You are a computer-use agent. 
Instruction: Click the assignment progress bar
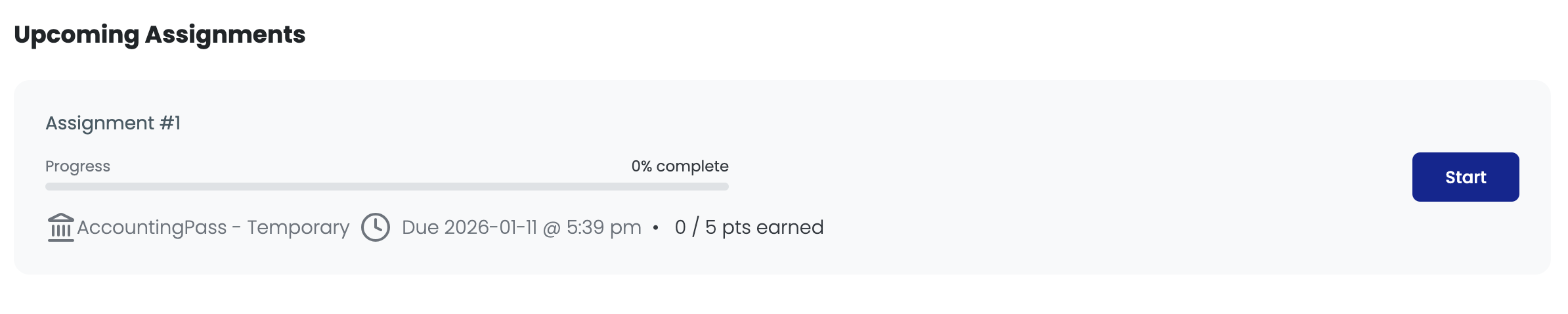(x=387, y=187)
